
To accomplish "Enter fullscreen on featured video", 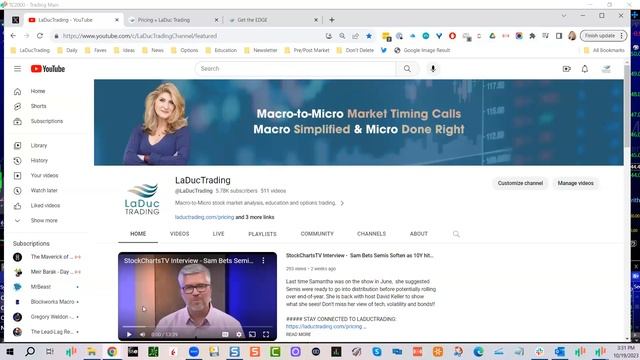I will tap(266, 334).
